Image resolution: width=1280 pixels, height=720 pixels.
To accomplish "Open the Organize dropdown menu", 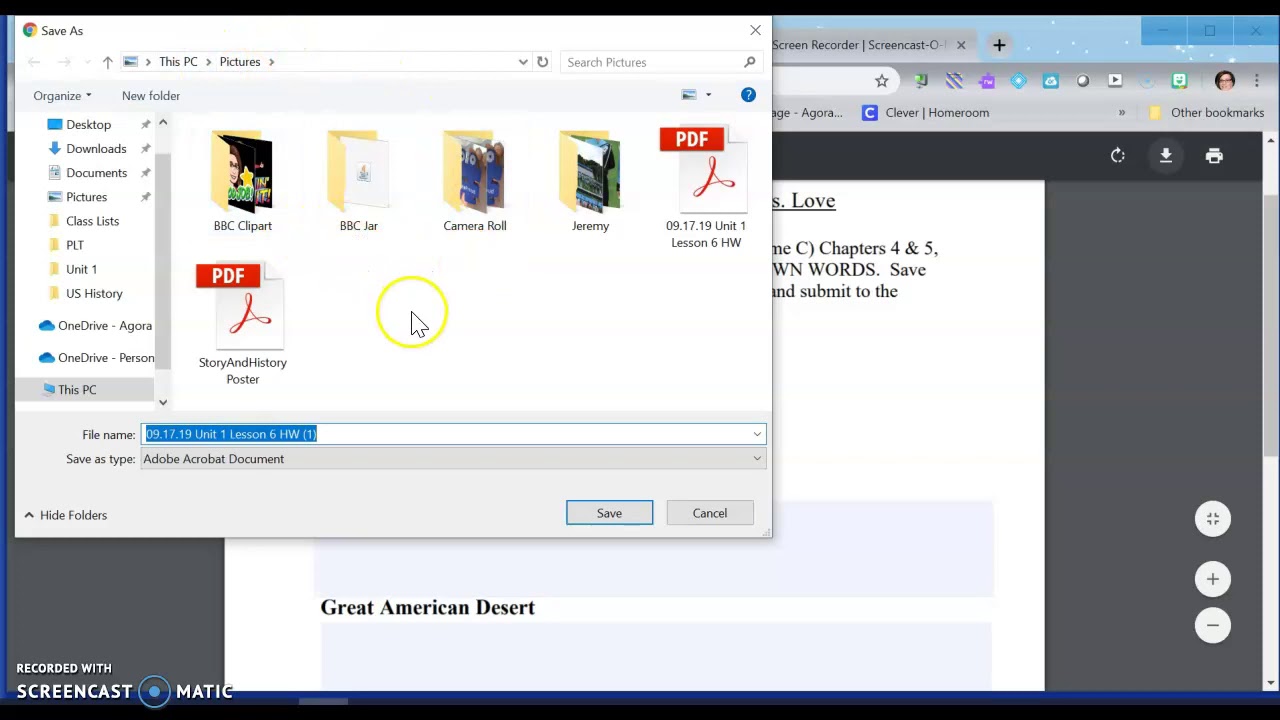I will [x=62, y=96].
